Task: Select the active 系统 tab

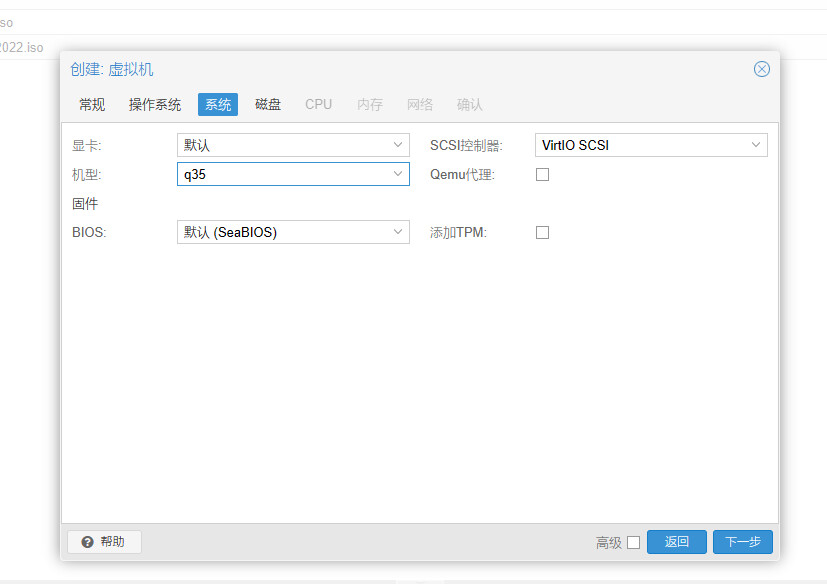Action: [218, 104]
